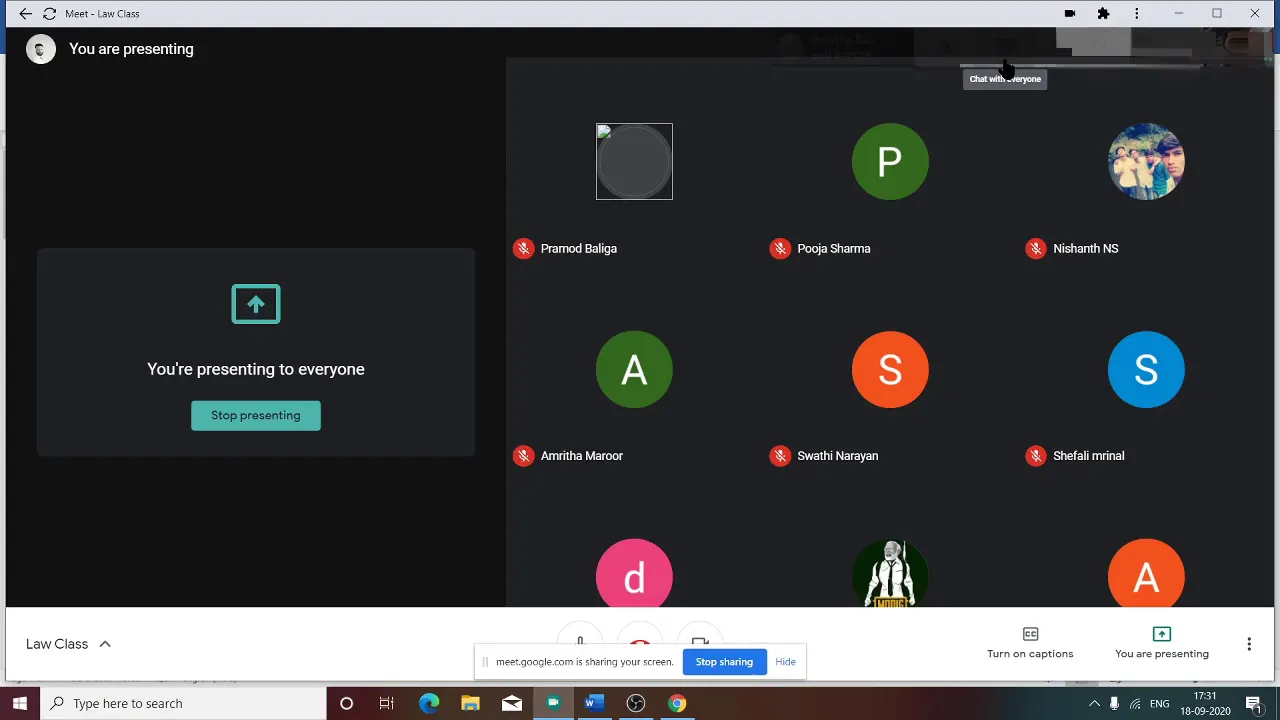Hide the screen sharing notification bar
This screenshot has width=1280, height=720.
pos(785,662)
